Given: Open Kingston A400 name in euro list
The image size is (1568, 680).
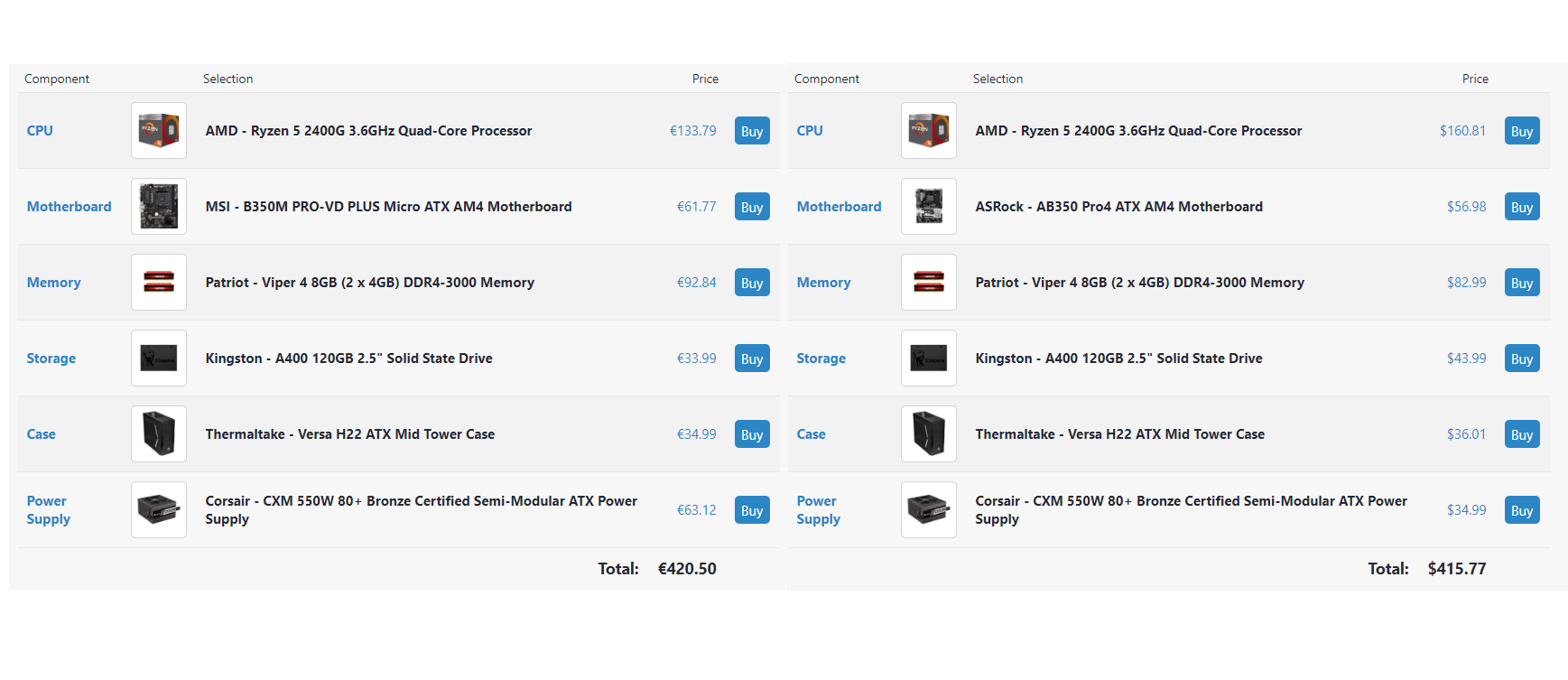Looking at the screenshot, I should [x=349, y=359].
